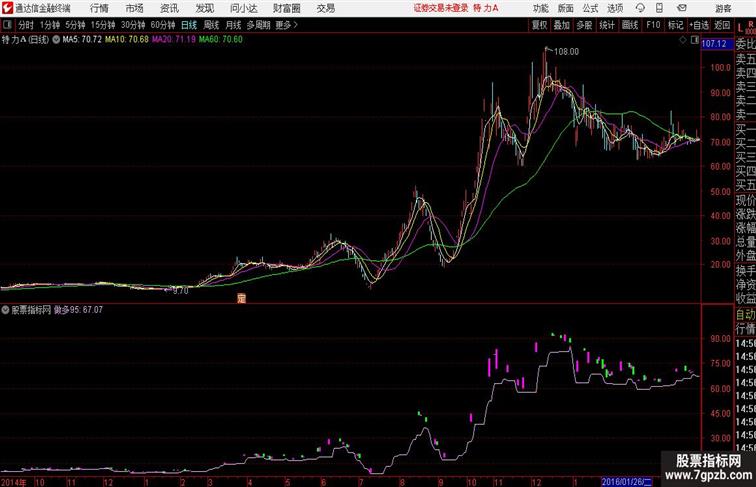Click the 证券交易未登录 login link

pos(441,8)
